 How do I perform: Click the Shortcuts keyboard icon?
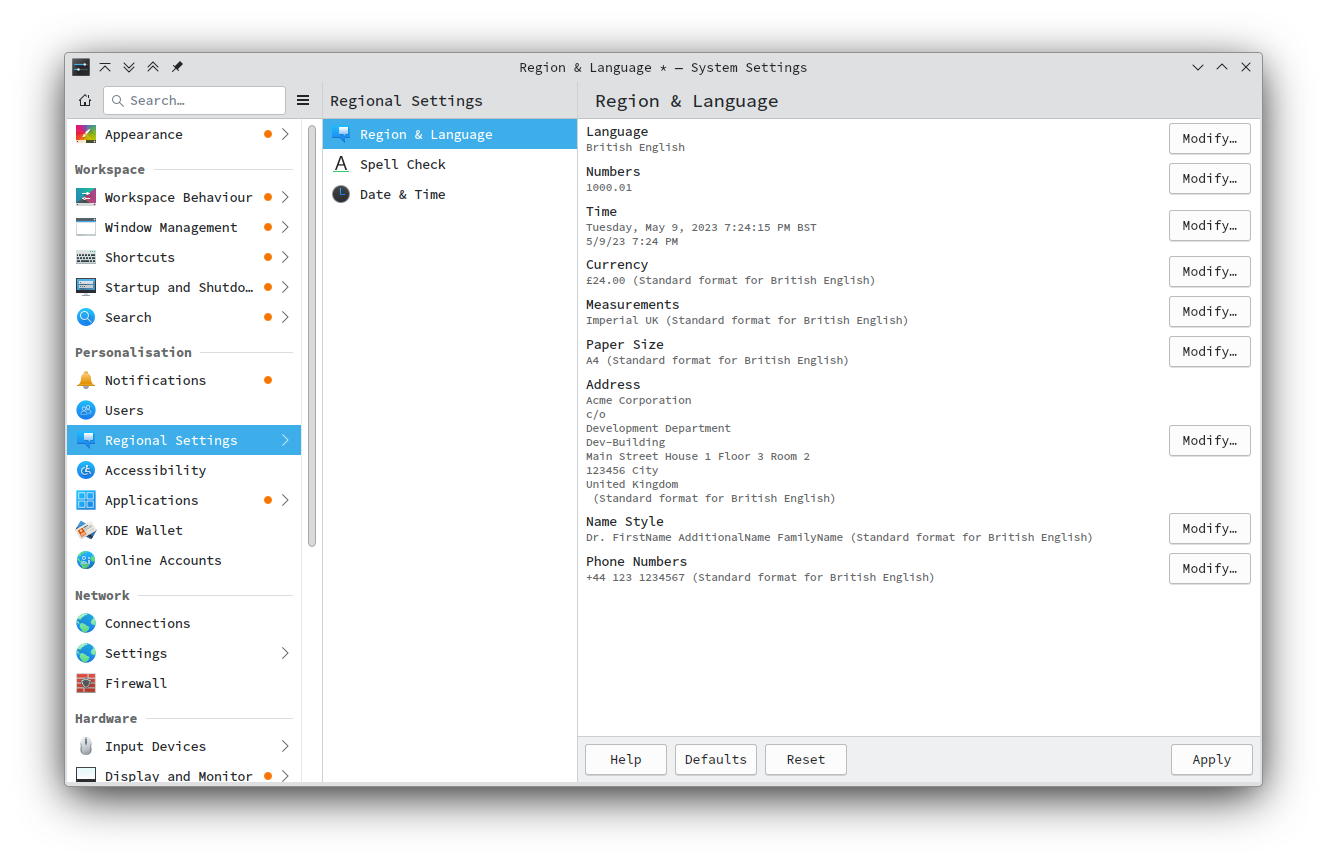tap(86, 257)
